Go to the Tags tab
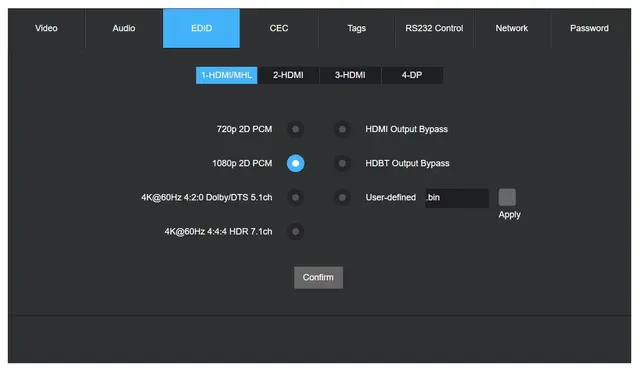Screen dimensions: 640x371 356,28
